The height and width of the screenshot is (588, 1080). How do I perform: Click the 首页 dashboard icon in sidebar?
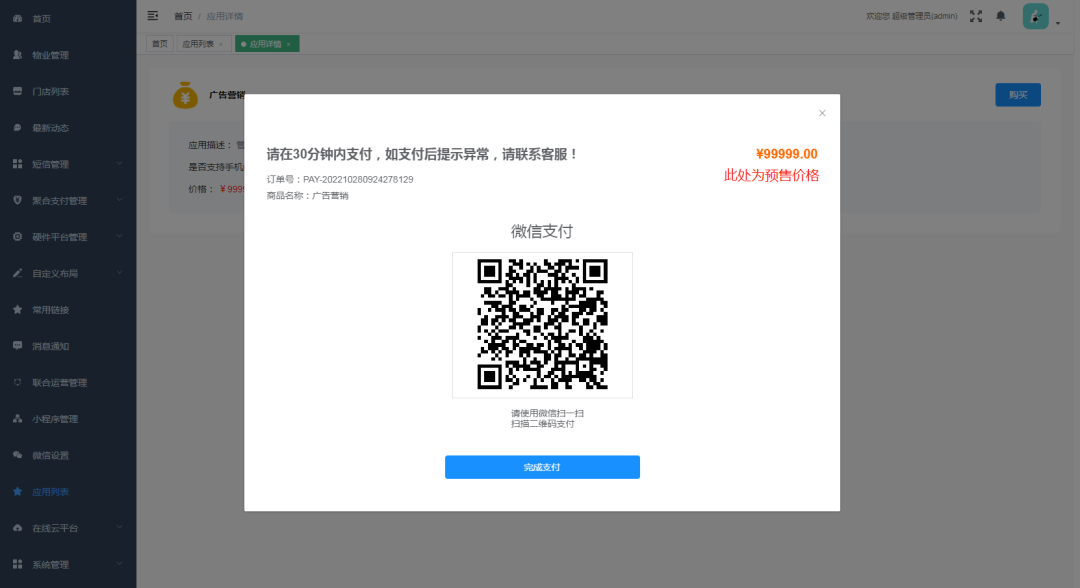(x=17, y=19)
